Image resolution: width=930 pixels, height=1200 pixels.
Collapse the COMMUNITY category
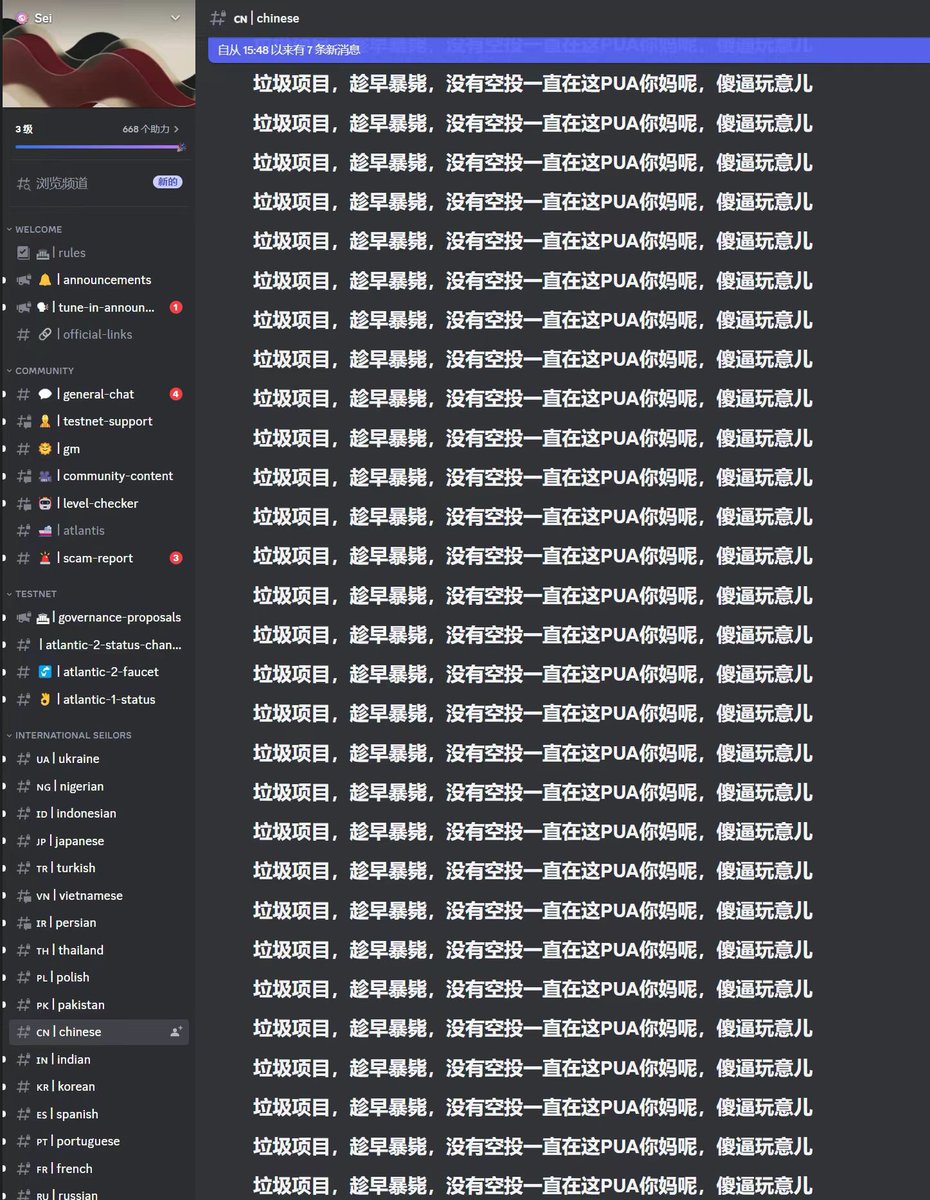point(44,371)
